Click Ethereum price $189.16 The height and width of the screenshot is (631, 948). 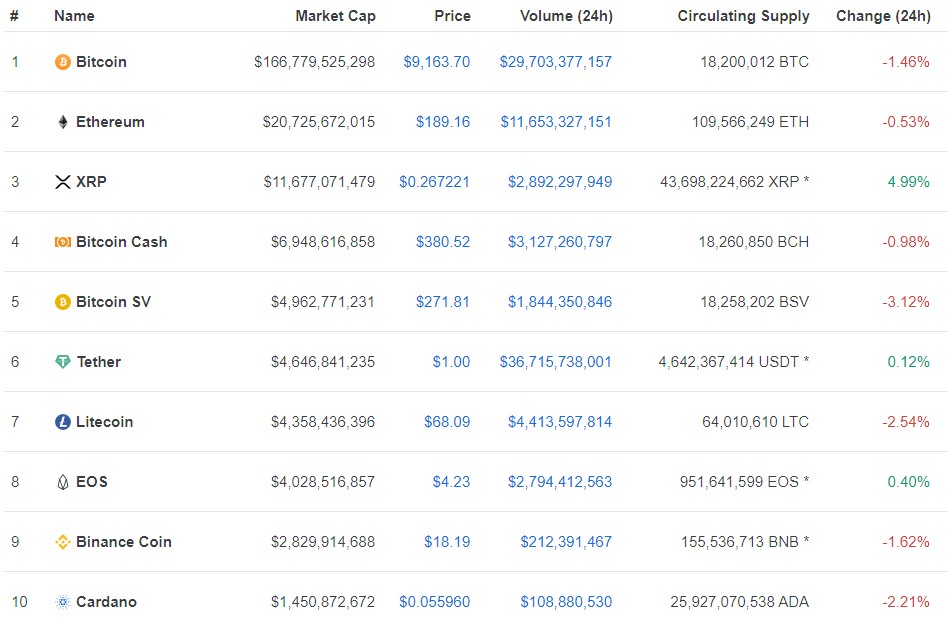(x=443, y=122)
